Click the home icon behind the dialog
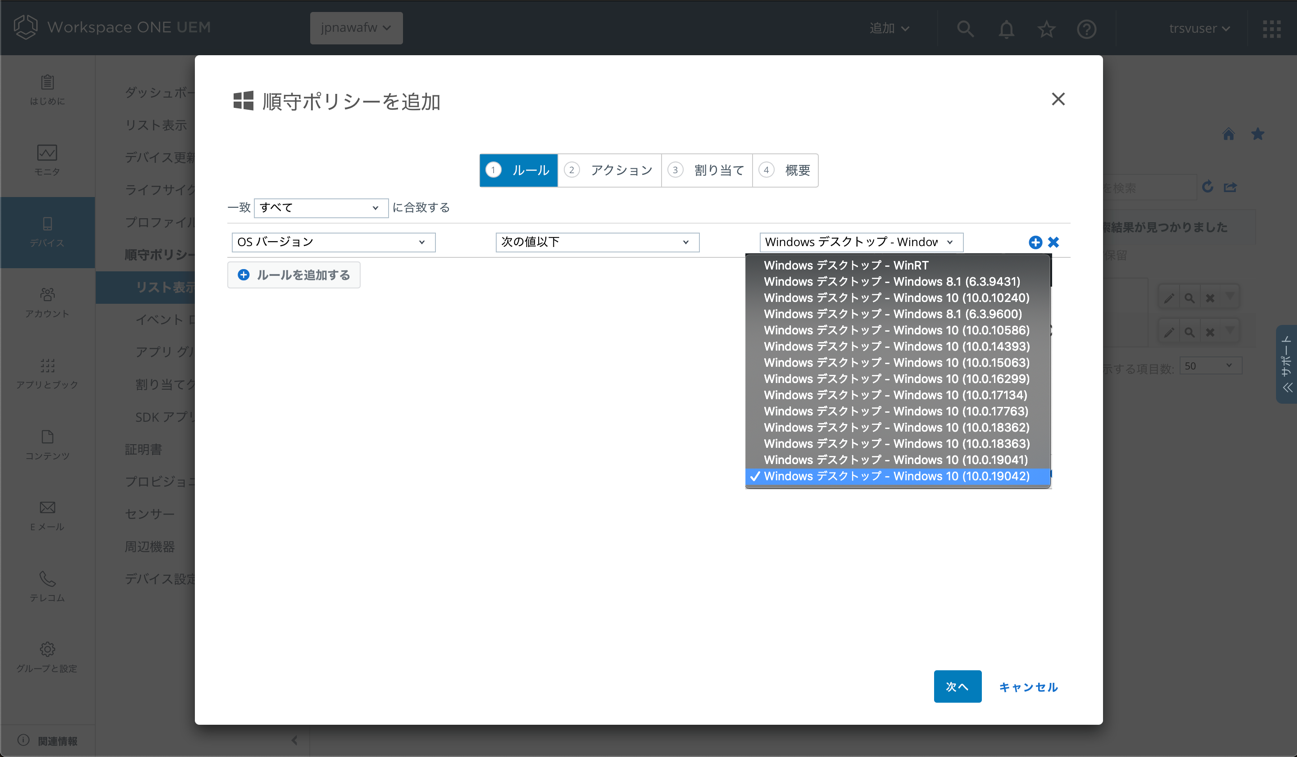This screenshot has height=757, width=1297. (1228, 134)
